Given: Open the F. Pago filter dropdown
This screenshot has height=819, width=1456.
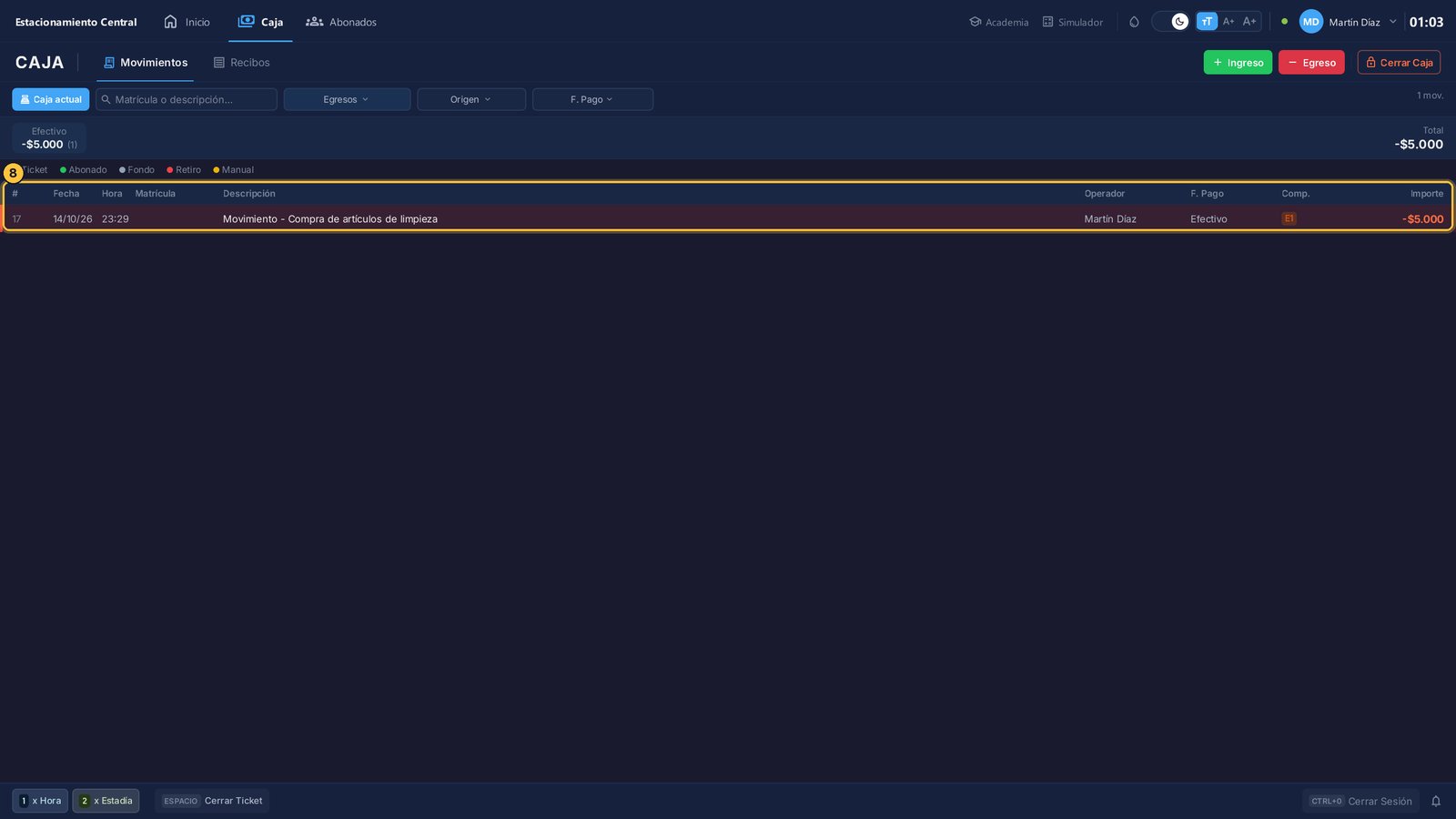Looking at the screenshot, I should coord(592,99).
